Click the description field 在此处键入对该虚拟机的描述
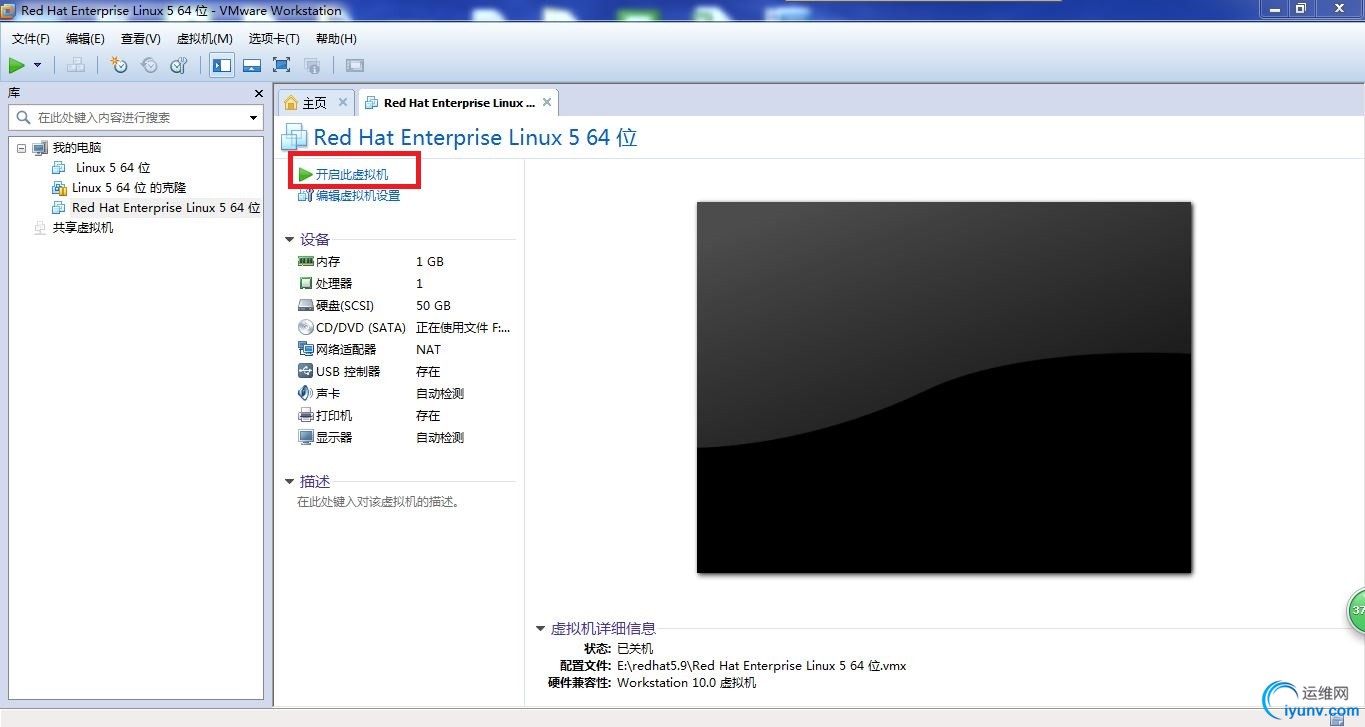This screenshot has width=1365, height=727. click(380, 502)
